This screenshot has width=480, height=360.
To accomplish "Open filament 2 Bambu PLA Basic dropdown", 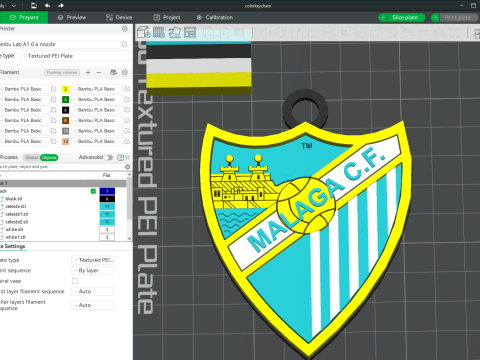I will 97,89.
